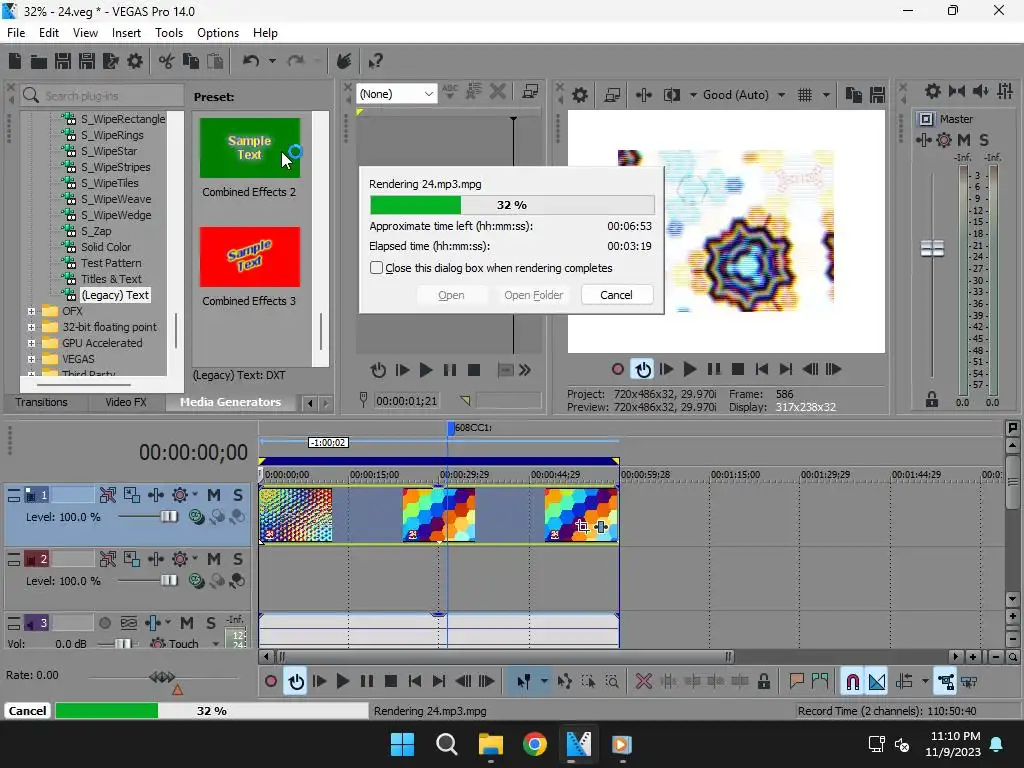The image size is (1024, 768).
Task: Switch to the Video FX tab
Action: (x=125, y=402)
